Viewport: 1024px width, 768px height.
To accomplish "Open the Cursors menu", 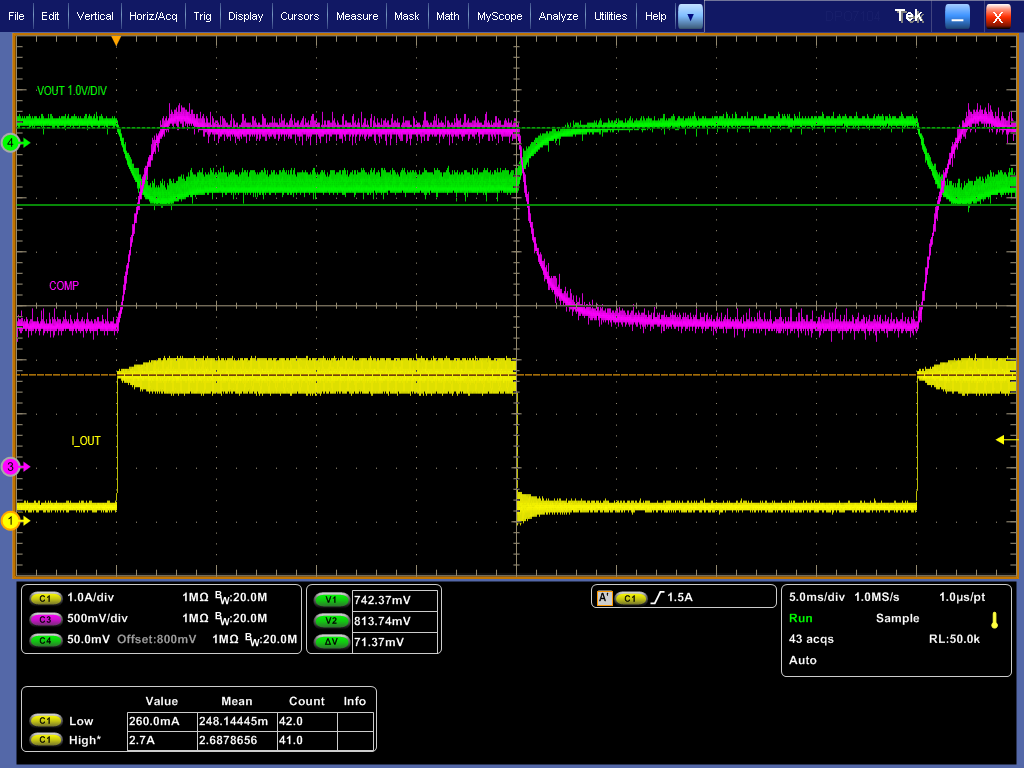I will (302, 16).
